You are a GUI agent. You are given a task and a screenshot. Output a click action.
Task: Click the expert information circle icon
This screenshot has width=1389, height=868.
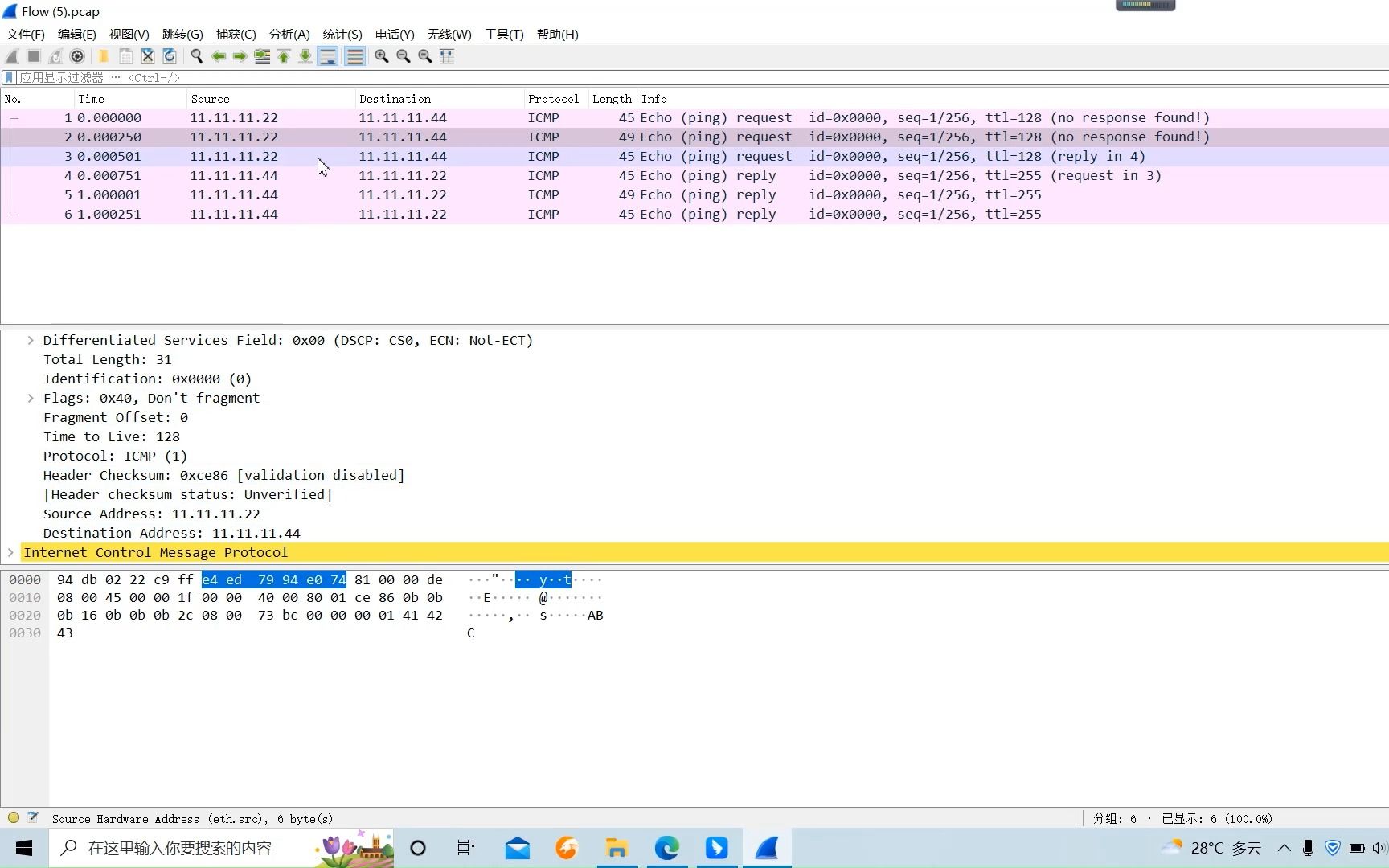point(14,818)
